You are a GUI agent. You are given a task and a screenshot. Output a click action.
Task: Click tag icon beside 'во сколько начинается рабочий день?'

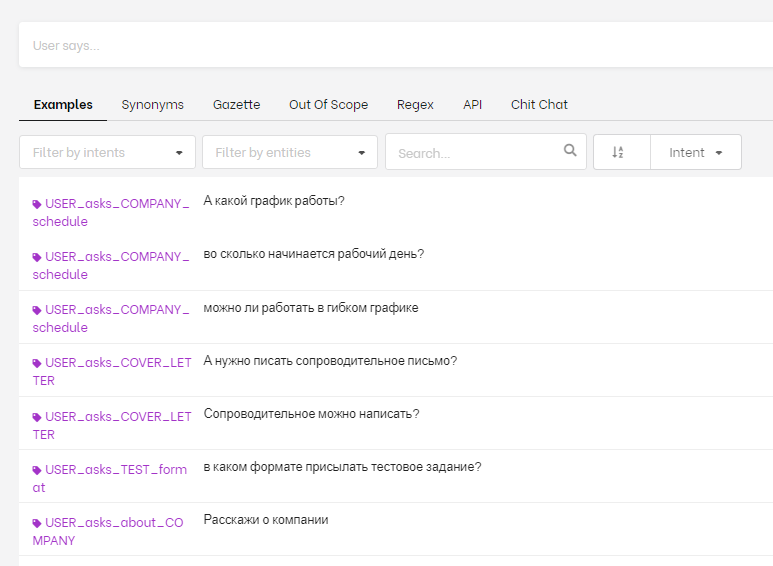[37, 257]
